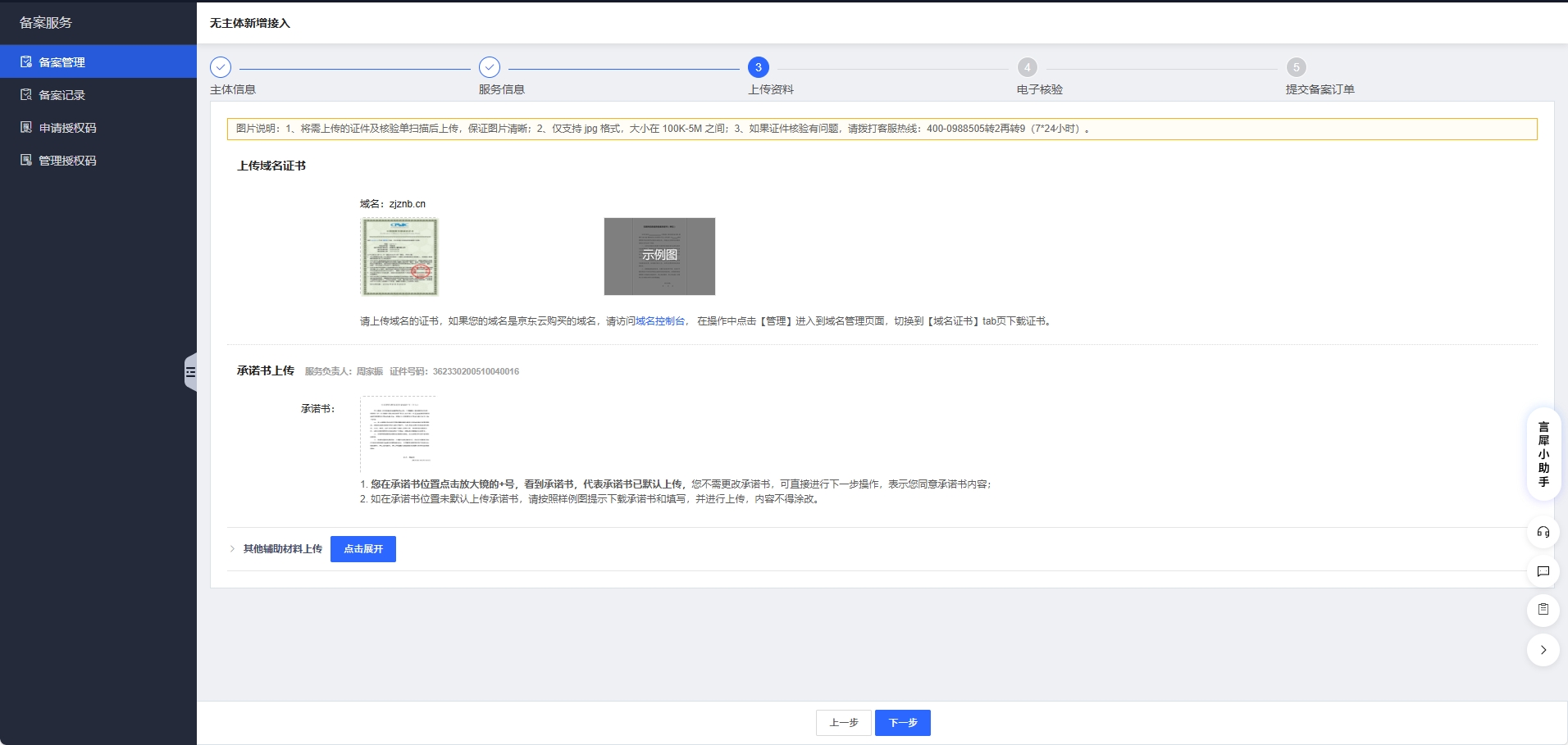Go to step 2 服务信息 checkmark

pyautogui.click(x=490, y=67)
